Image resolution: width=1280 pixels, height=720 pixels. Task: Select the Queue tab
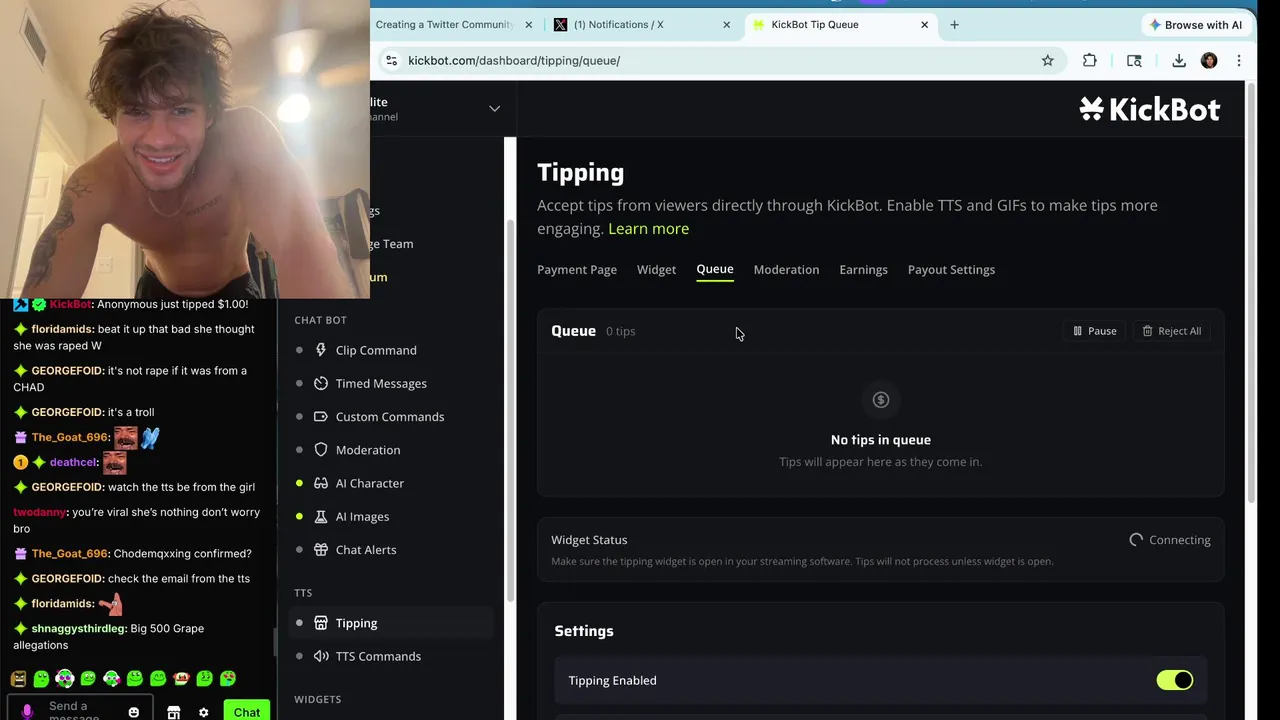[715, 270]
